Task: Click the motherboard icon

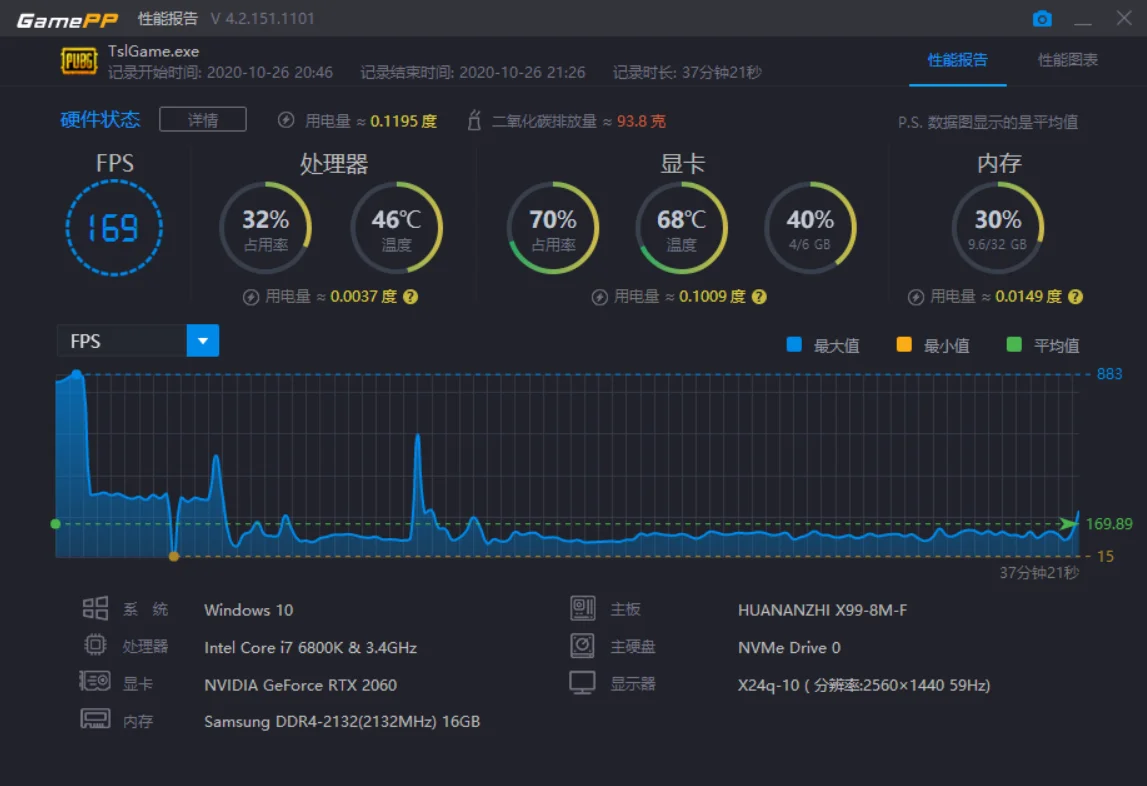Action: point(582,608)
